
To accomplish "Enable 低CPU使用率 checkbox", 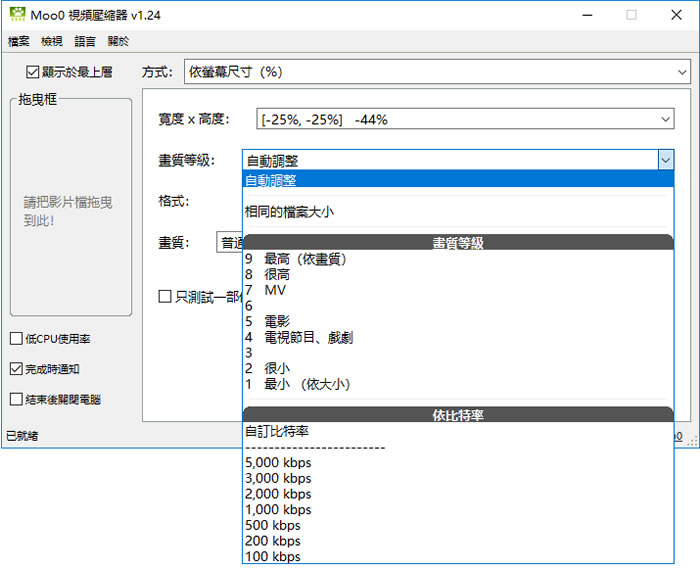I will [x=16, y=338].
